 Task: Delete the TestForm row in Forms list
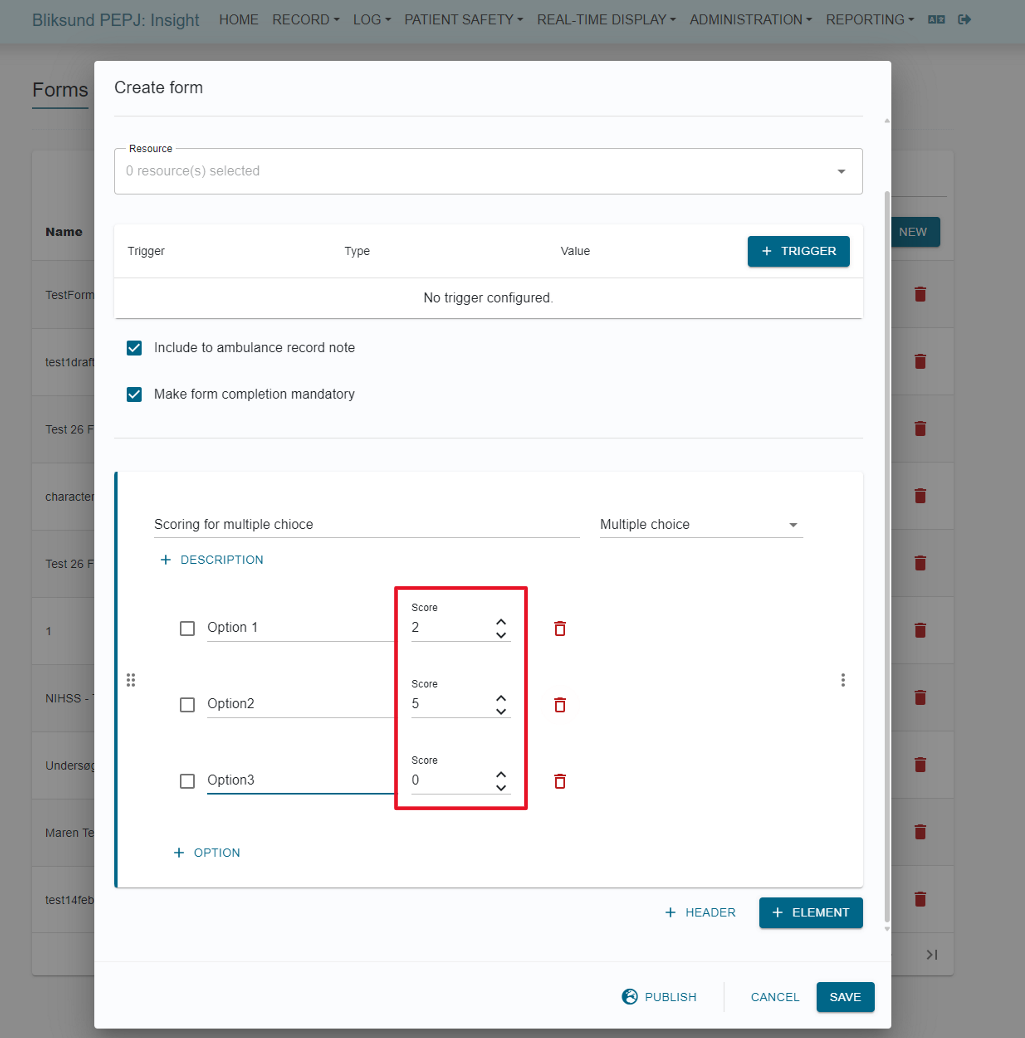[x=920, y=294]
